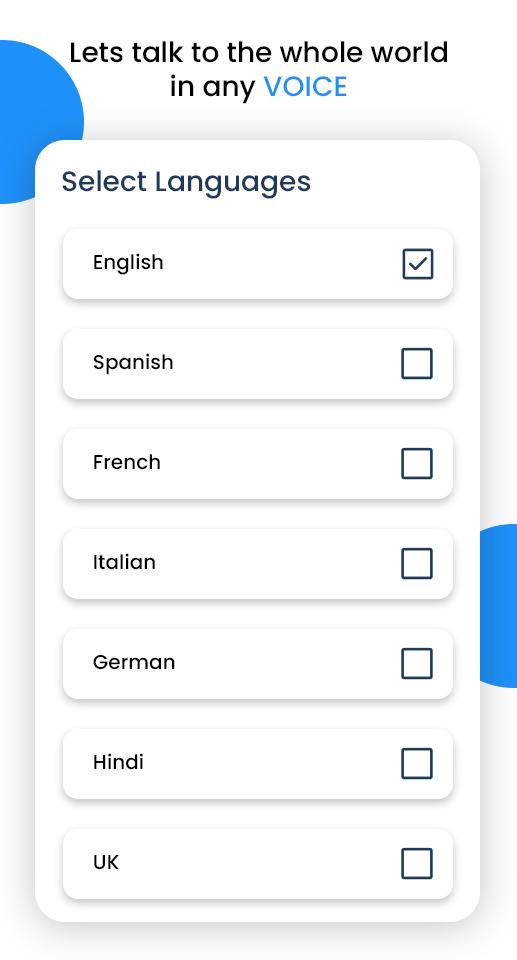Tap the Italian label text
Viewport: 517px width, 960px height.
point(124,562)
